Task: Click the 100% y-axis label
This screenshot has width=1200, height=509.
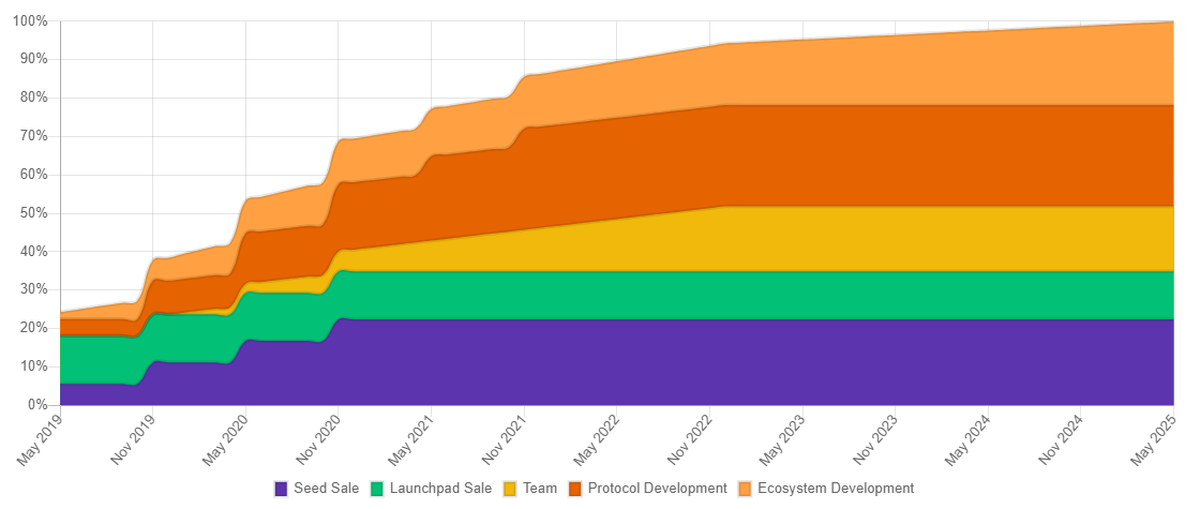Action: tap(30, 21)
